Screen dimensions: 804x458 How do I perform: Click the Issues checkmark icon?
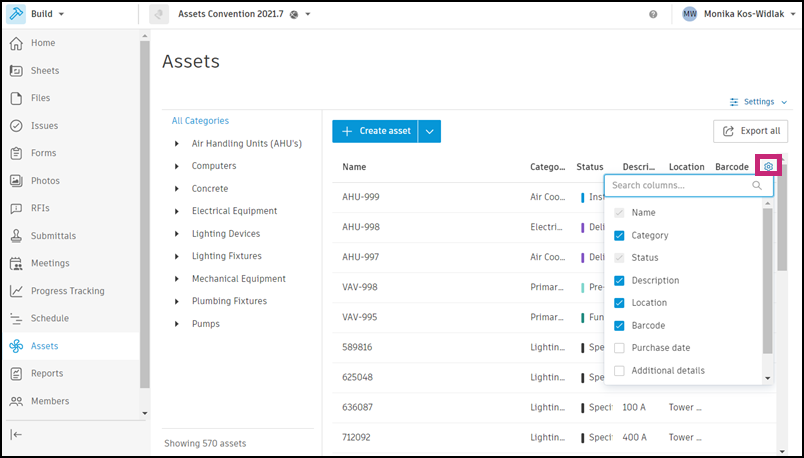(16, 126)
